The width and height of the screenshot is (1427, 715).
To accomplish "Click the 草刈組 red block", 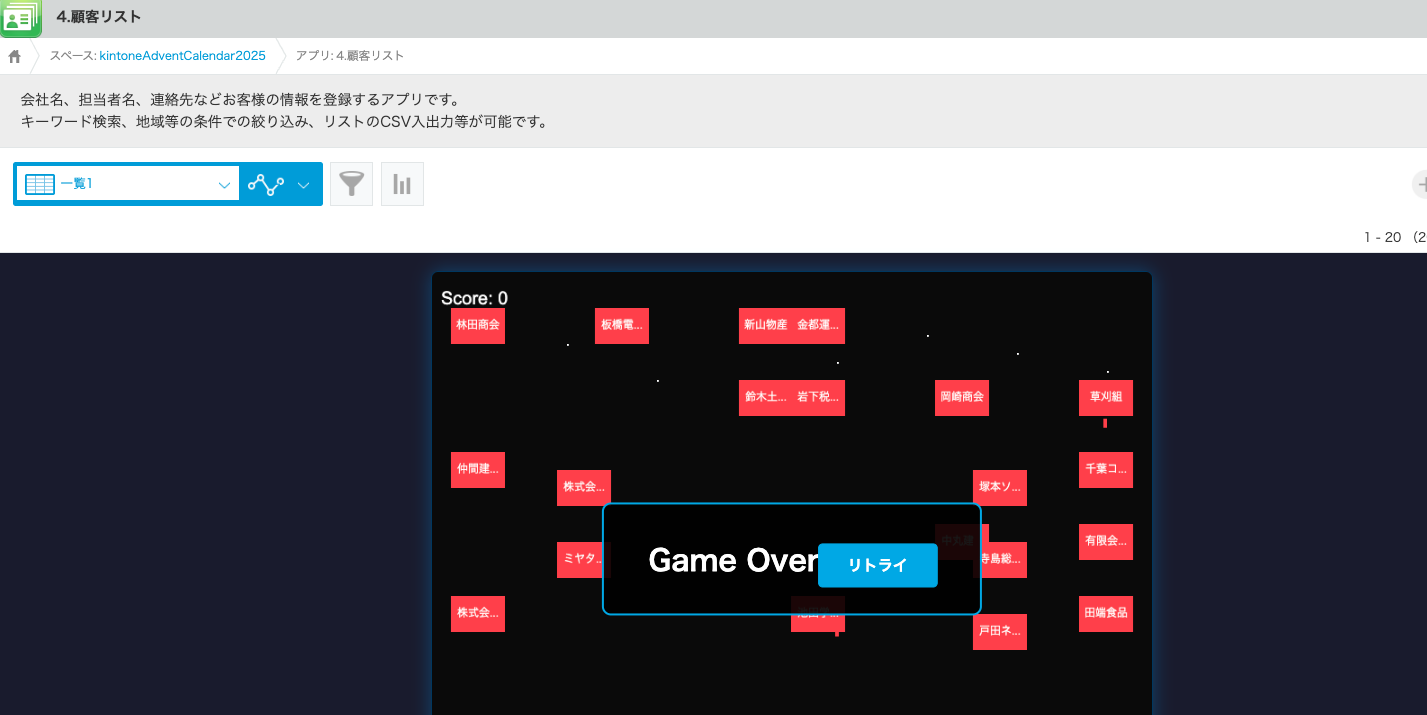I will coord(1105,397).
